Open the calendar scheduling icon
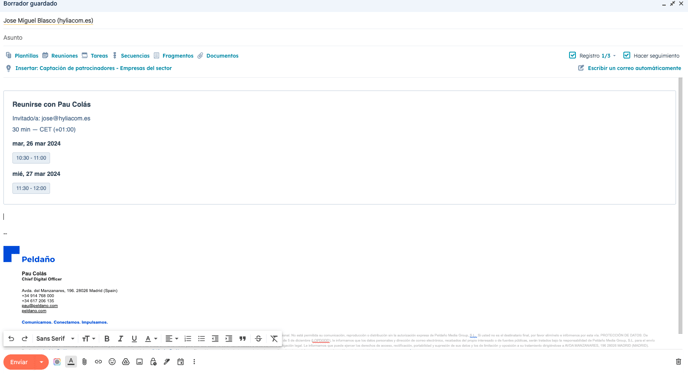 click(x=180, y=362)
